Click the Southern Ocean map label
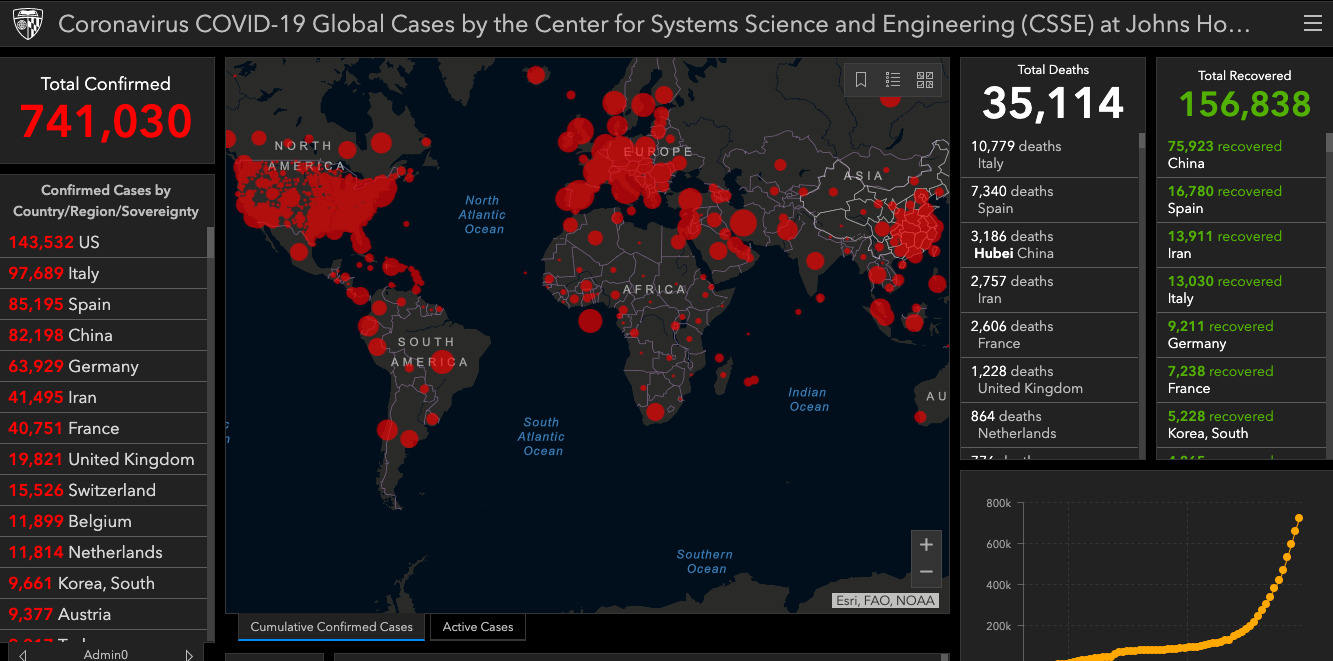The height and width of the screenshot is (661, 1333). pos(705,562)
